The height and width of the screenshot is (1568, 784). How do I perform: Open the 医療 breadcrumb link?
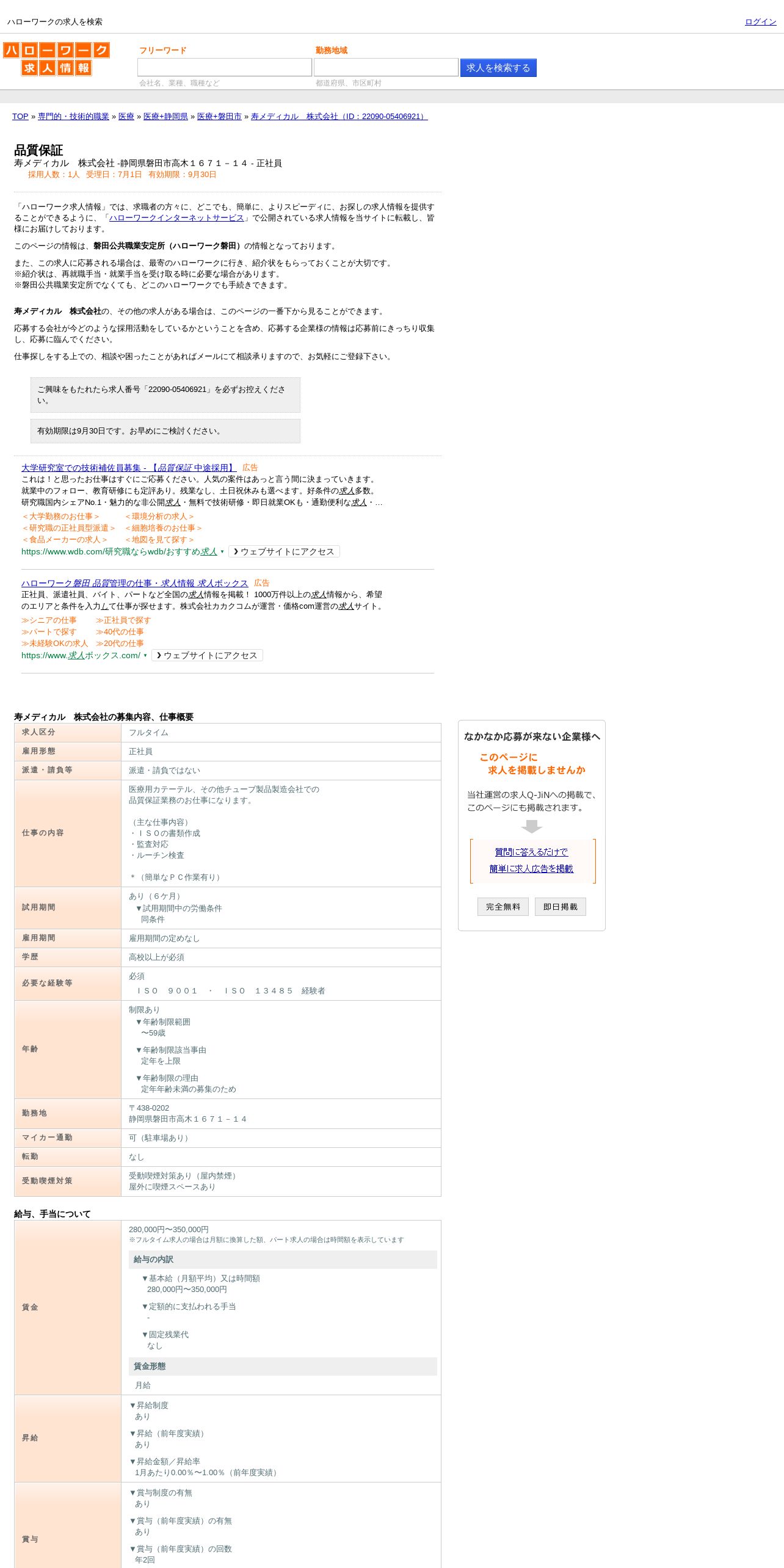point(126,117)
